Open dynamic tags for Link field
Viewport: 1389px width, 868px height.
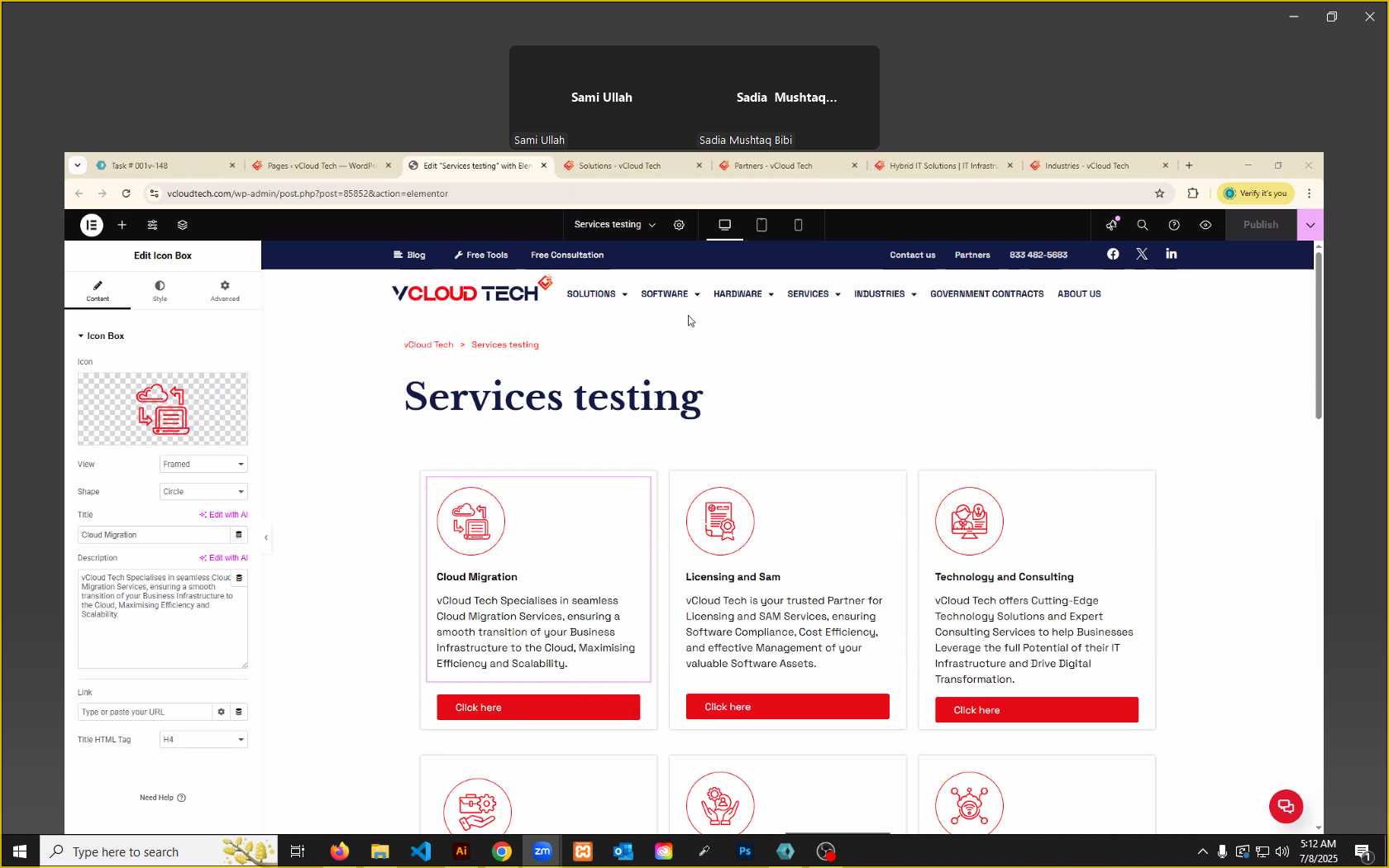[x=239, y=712]
